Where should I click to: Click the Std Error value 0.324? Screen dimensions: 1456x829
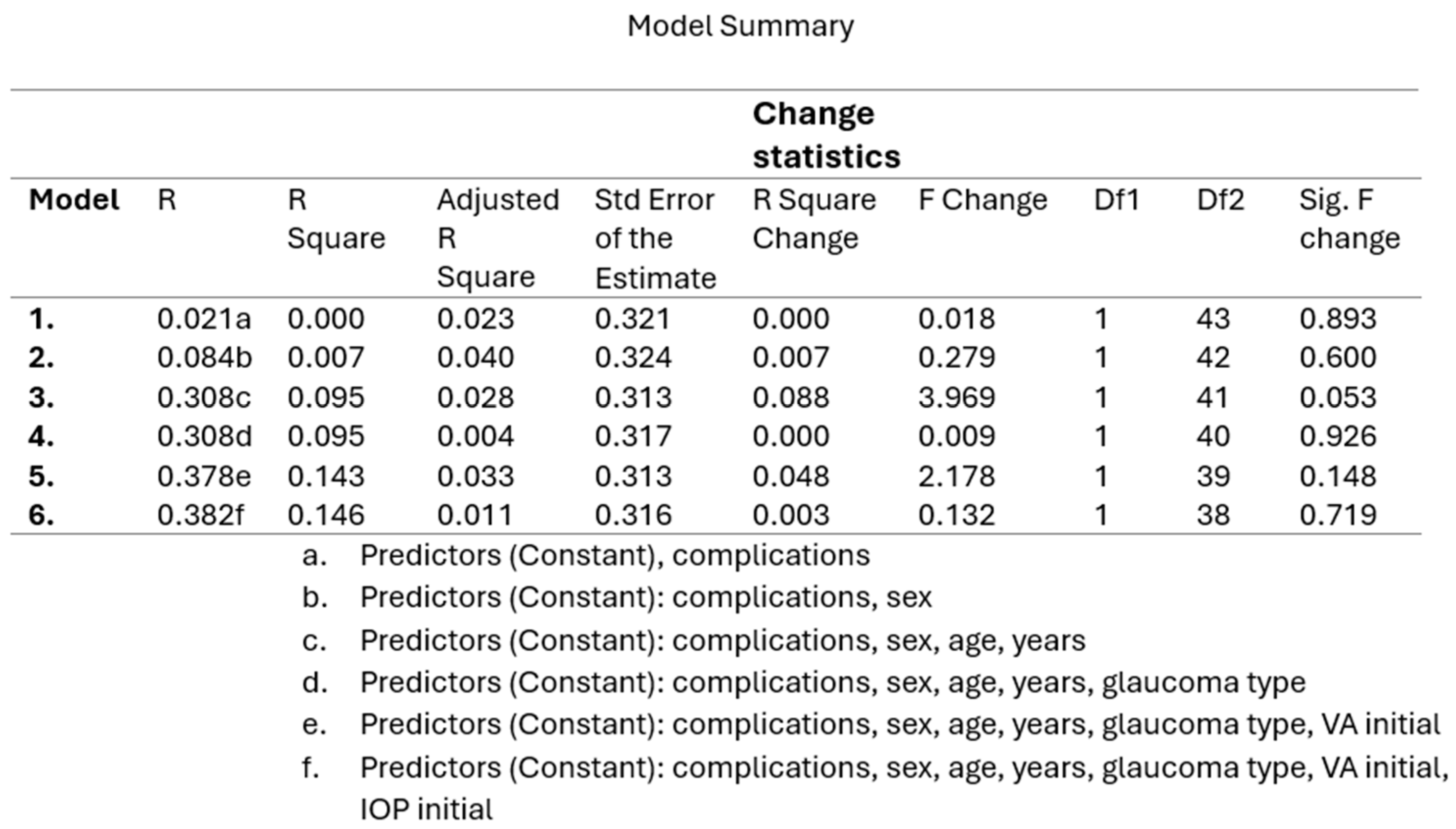pos(633,358)
